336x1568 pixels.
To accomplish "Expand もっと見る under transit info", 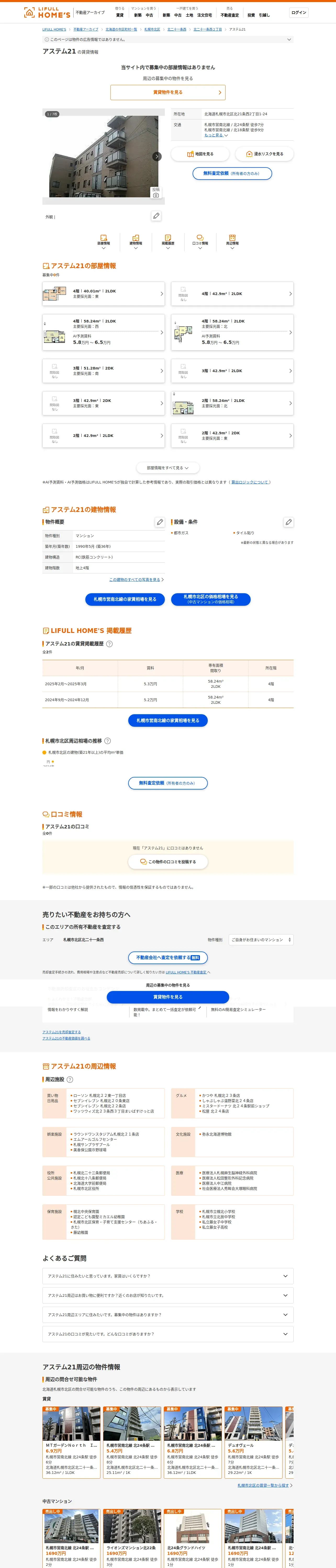I will pyautogui.click(x=216, y=135).
